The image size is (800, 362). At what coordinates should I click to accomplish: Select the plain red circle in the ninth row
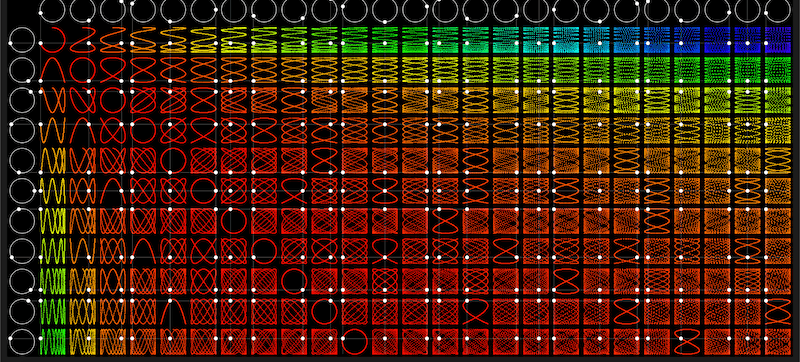tap(294, 281)
